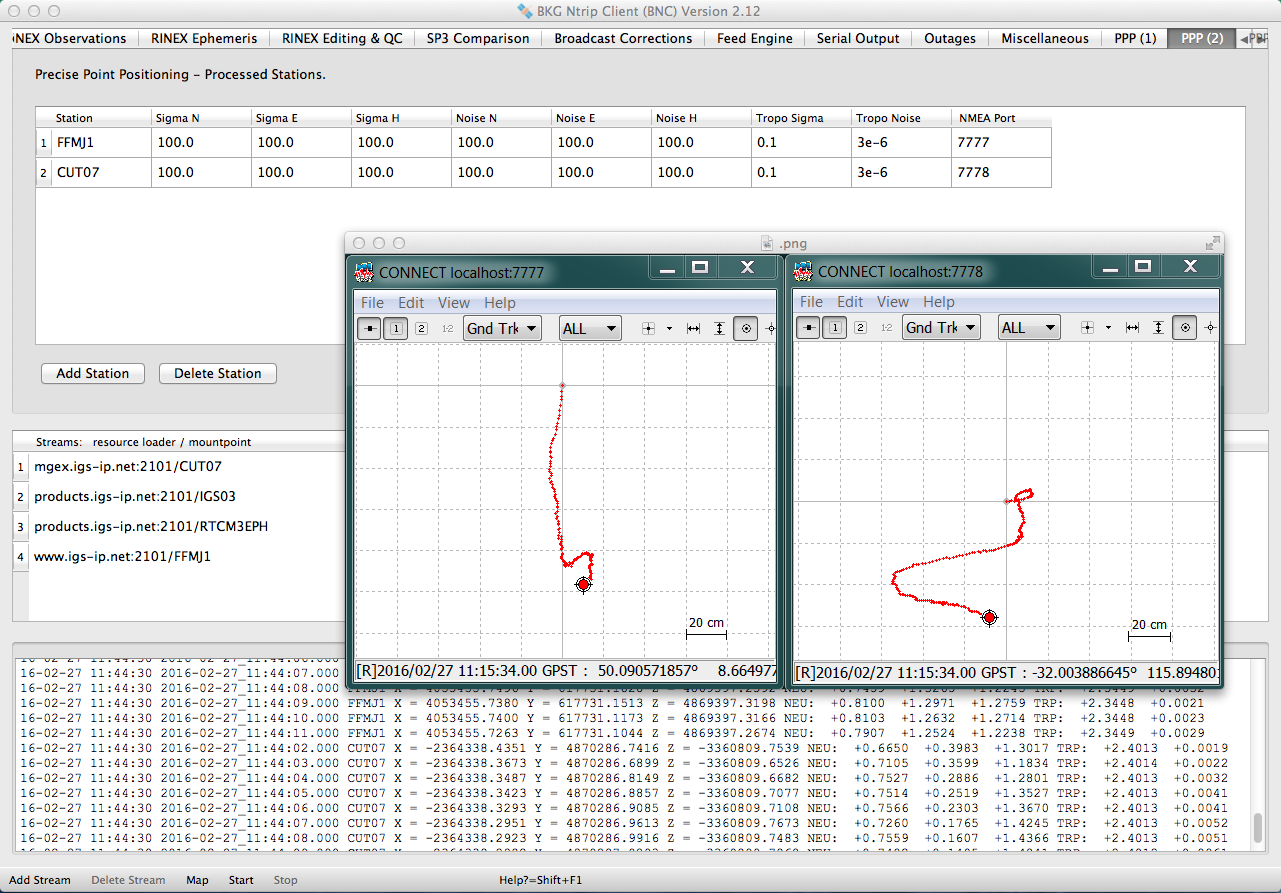Viewport: 1281px width, 893px height.
Task: Expand grid options arrow in localhost:7777 toolbar
Action: tap(668, 328)
